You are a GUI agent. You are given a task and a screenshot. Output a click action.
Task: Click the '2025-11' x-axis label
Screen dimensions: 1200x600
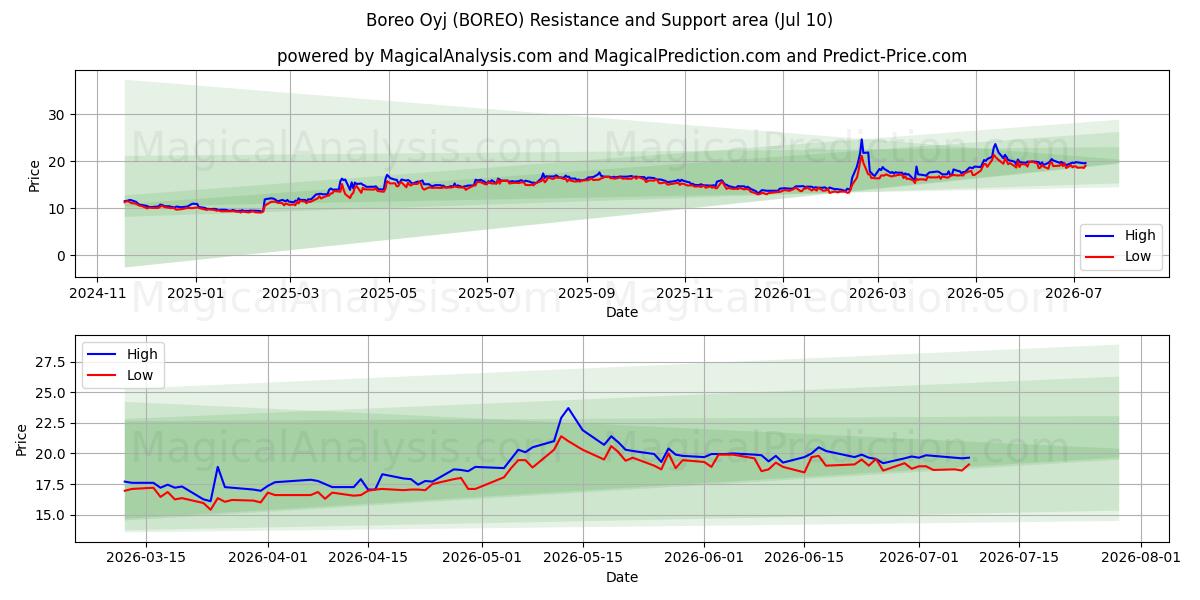tap(685, 295)
